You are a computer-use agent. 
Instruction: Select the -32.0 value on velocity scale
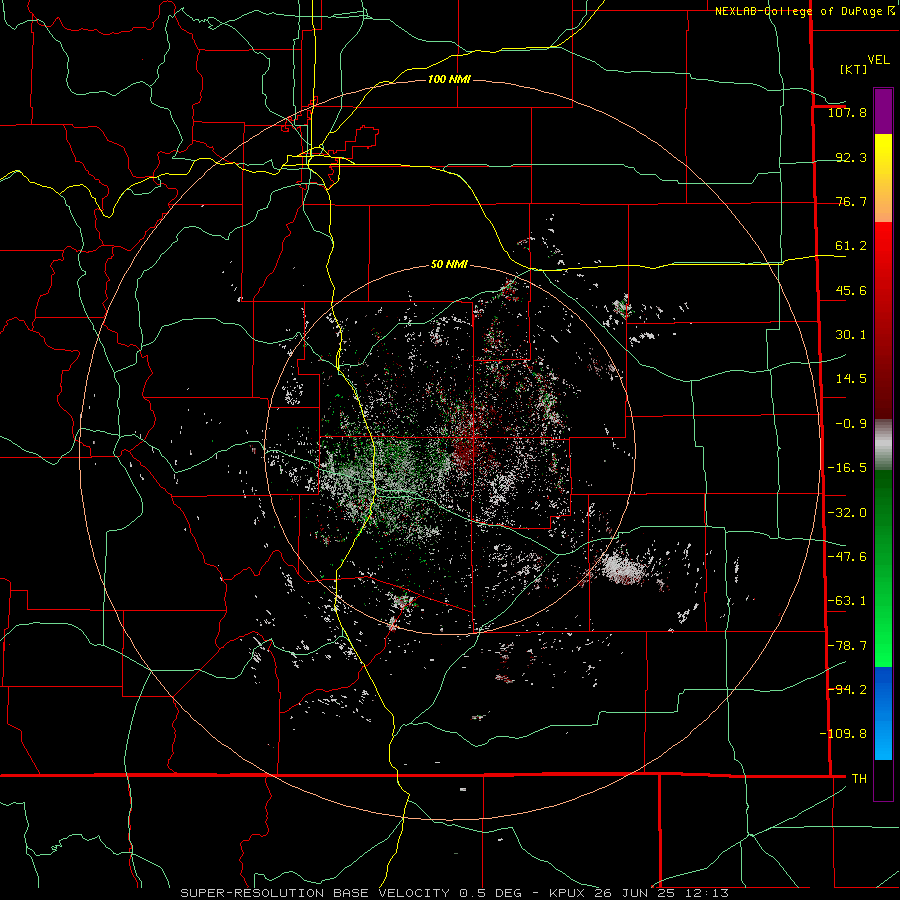[x=847, y=513]
